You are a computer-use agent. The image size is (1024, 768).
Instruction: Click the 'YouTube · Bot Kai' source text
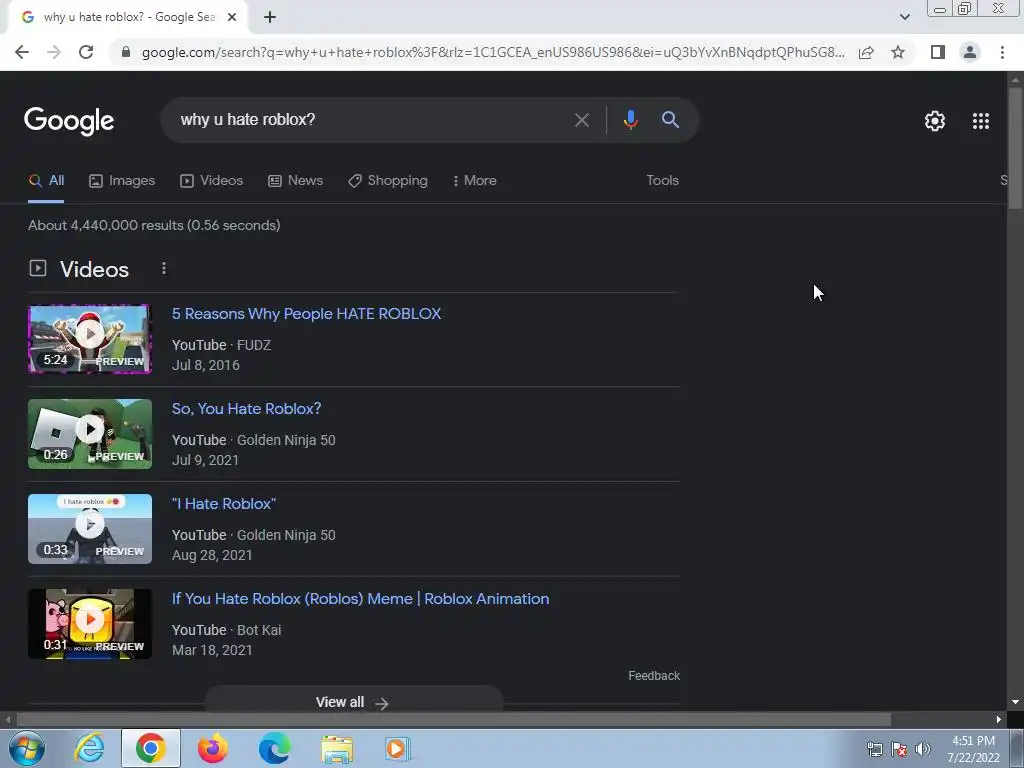point(227,630)
